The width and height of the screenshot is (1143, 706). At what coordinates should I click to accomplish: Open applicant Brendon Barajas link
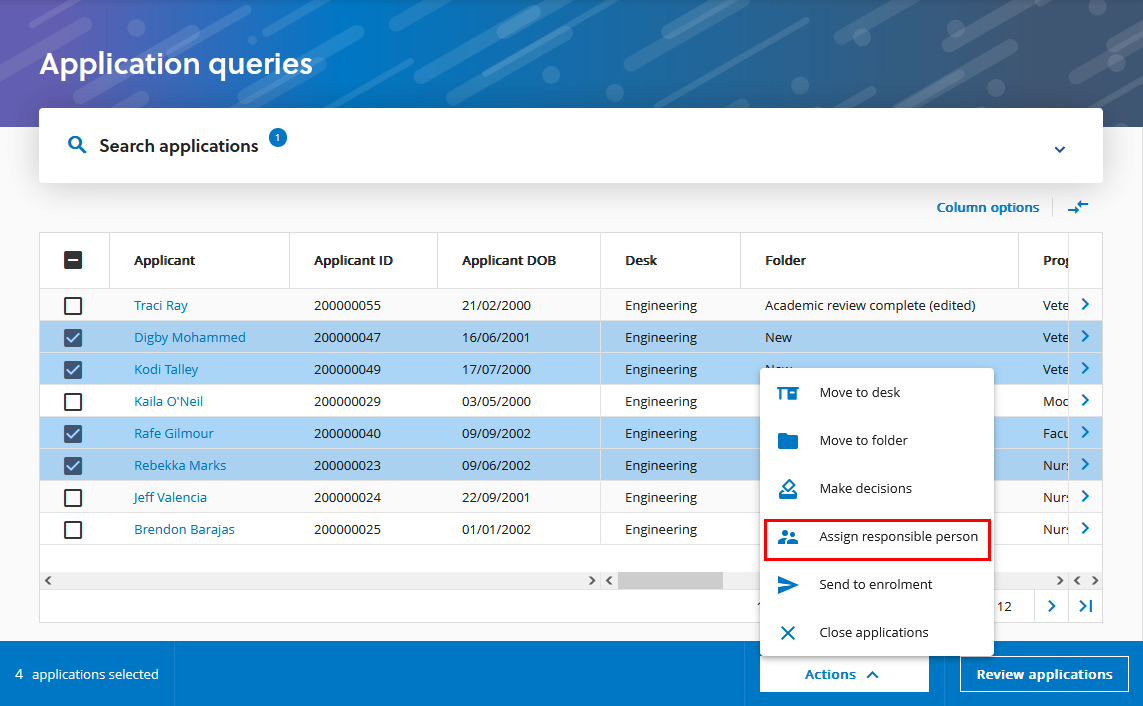(184, 530)
